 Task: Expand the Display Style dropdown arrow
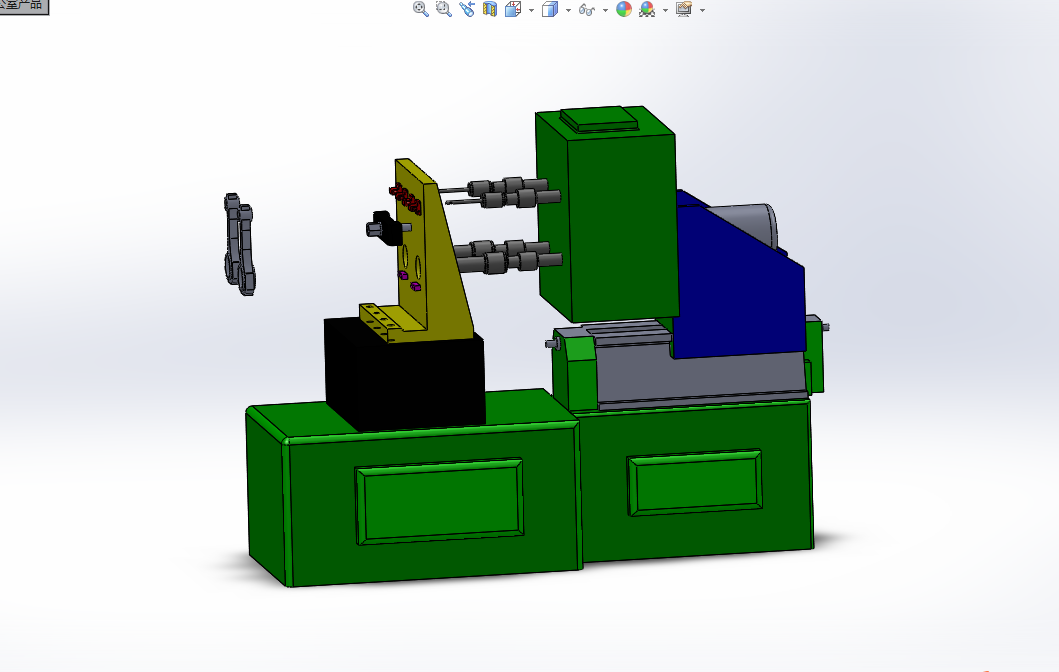coord(568,10)
